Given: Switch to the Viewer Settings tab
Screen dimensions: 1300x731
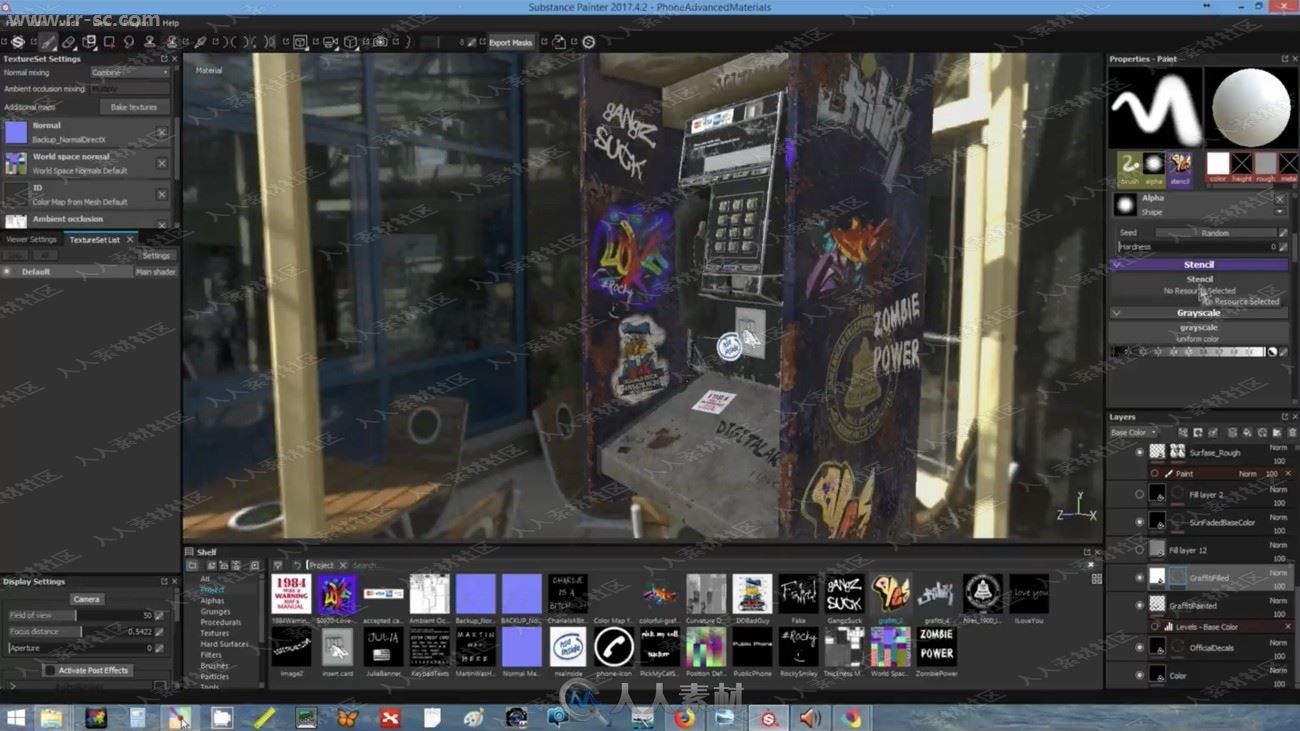Looking at the screenshot, I should tap(32, 240).
